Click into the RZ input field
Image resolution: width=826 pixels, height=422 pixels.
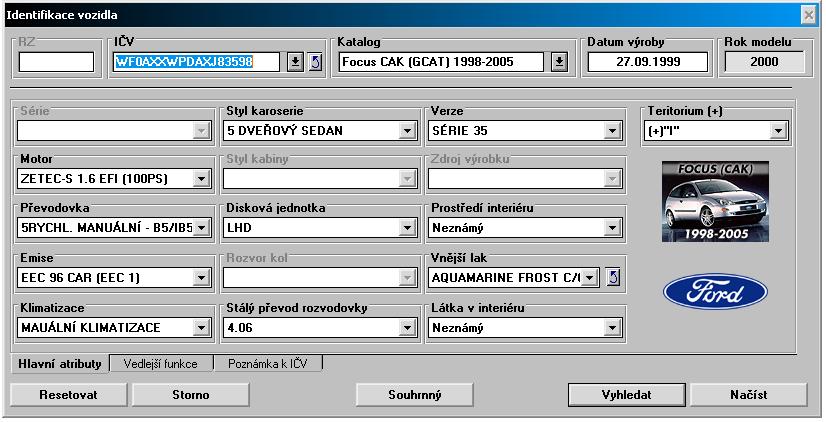[x=56, y=62]
